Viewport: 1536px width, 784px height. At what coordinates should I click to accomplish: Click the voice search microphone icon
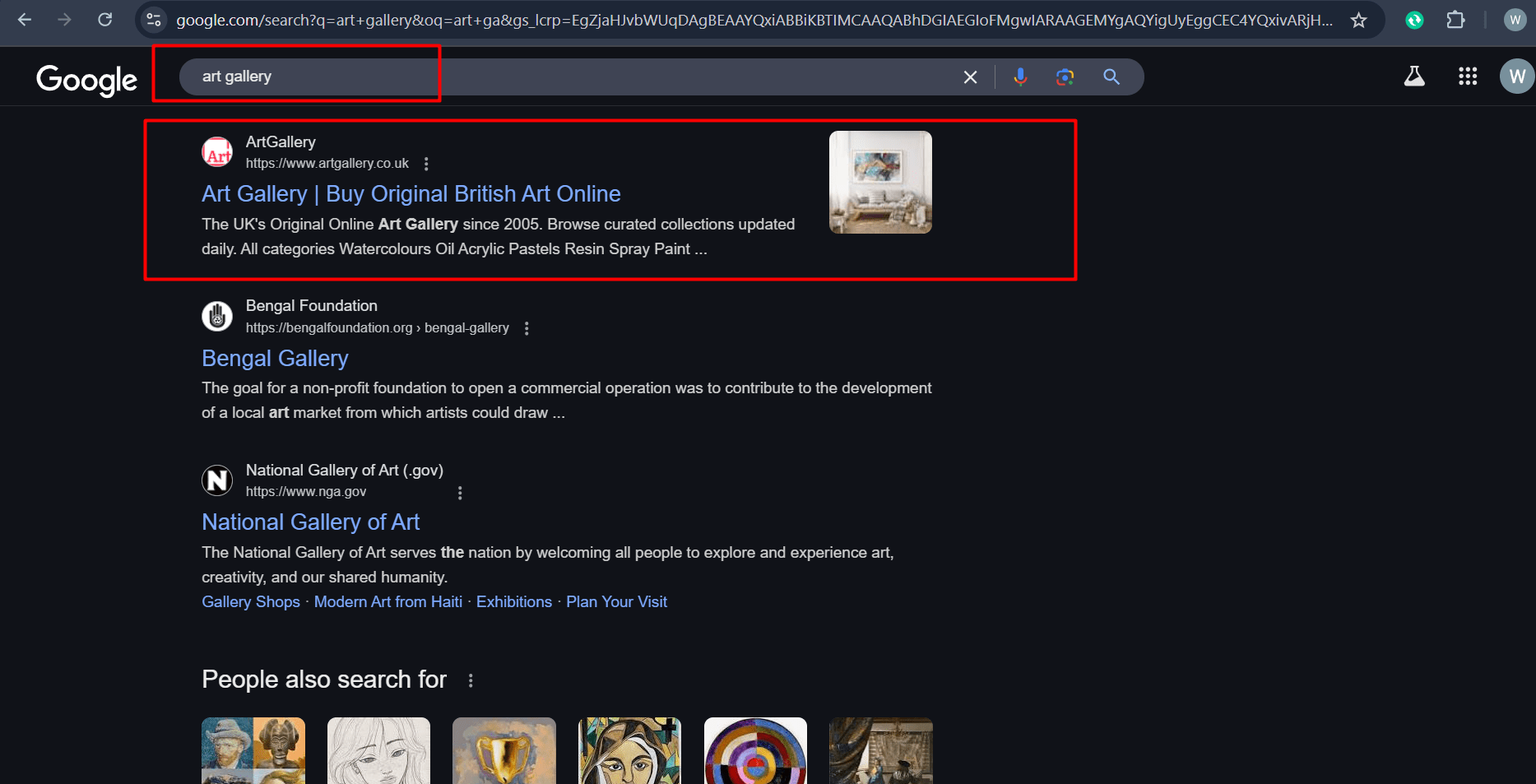coord(1020,77)
